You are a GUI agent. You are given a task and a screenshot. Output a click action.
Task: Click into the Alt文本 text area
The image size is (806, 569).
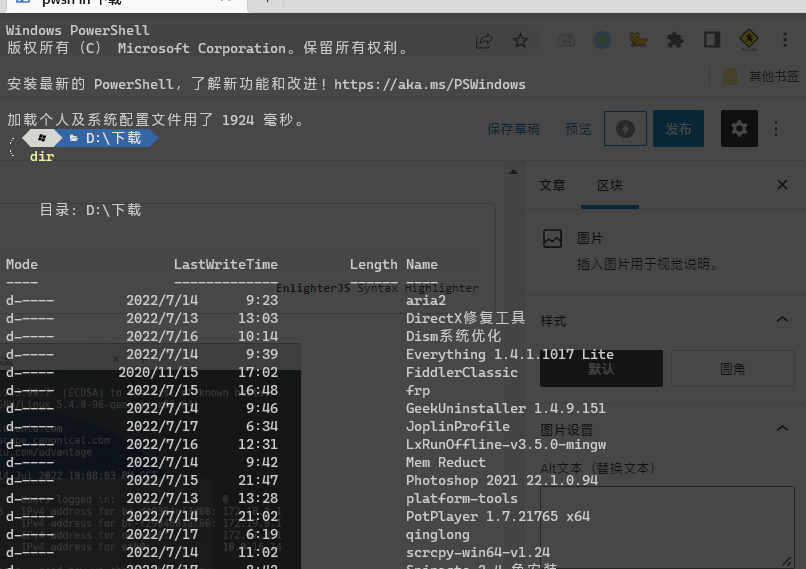pos(667,527)
